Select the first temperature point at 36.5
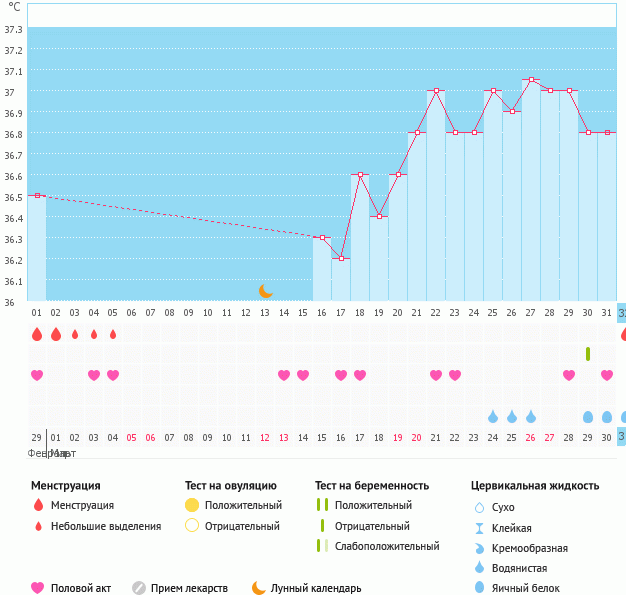Screen dimensions: 626x595 pyautogui.click(x=37, y=196)
